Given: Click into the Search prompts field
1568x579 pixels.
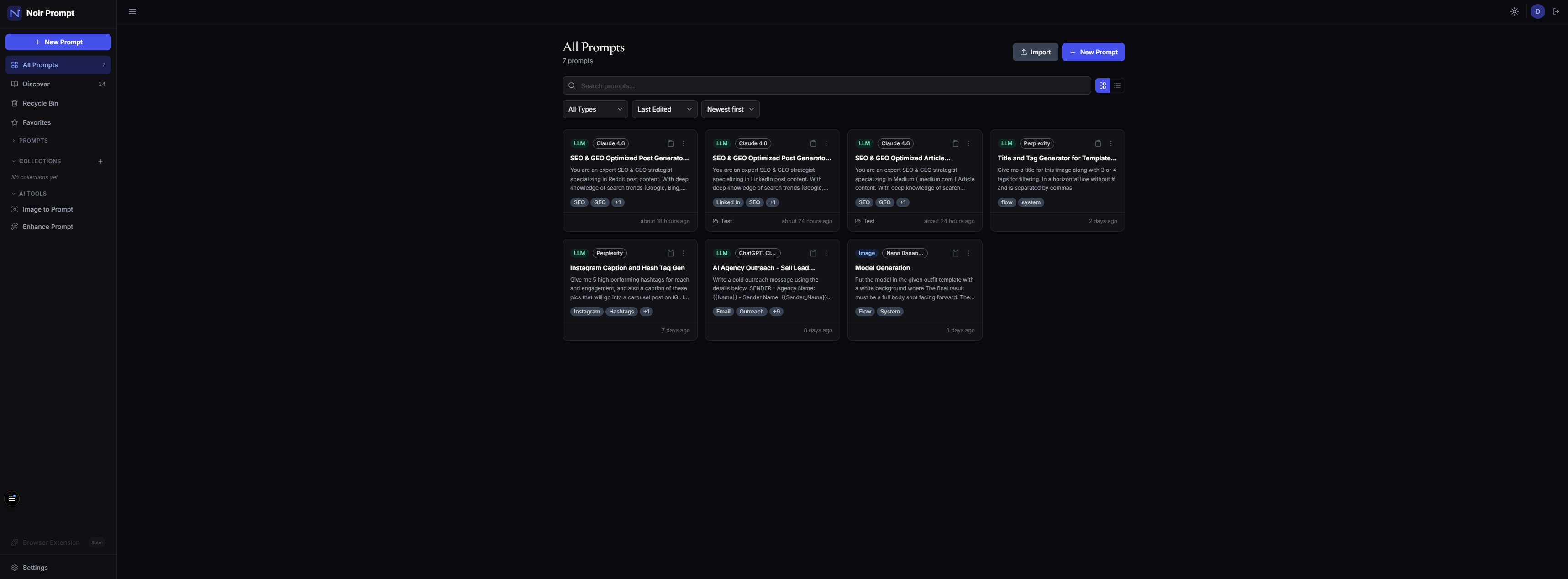Looking at the screenshot, I should click(x=828, y=86).
